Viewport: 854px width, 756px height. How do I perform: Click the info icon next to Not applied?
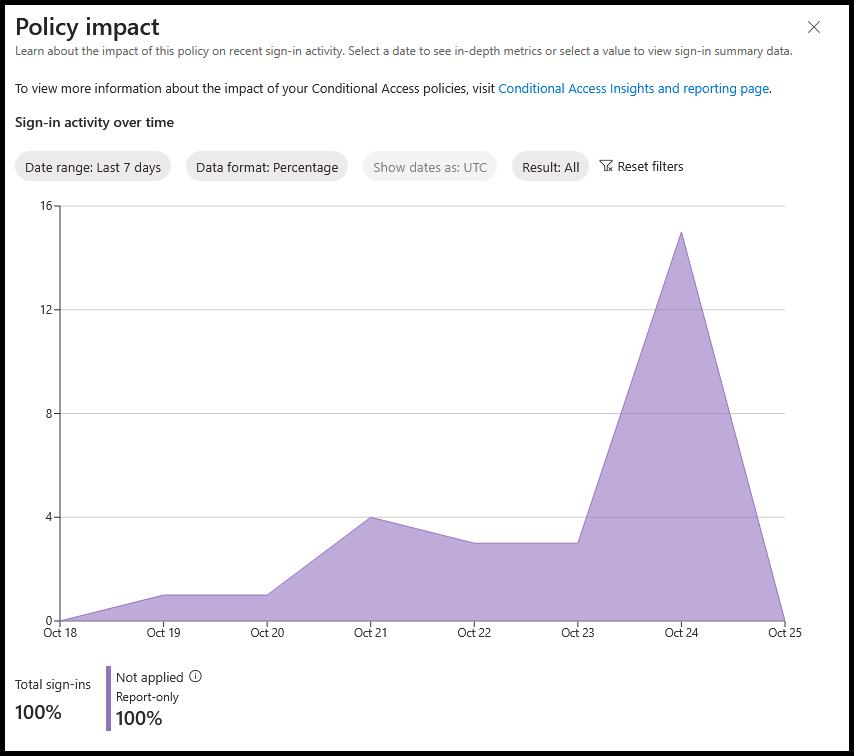coord(196,677)
